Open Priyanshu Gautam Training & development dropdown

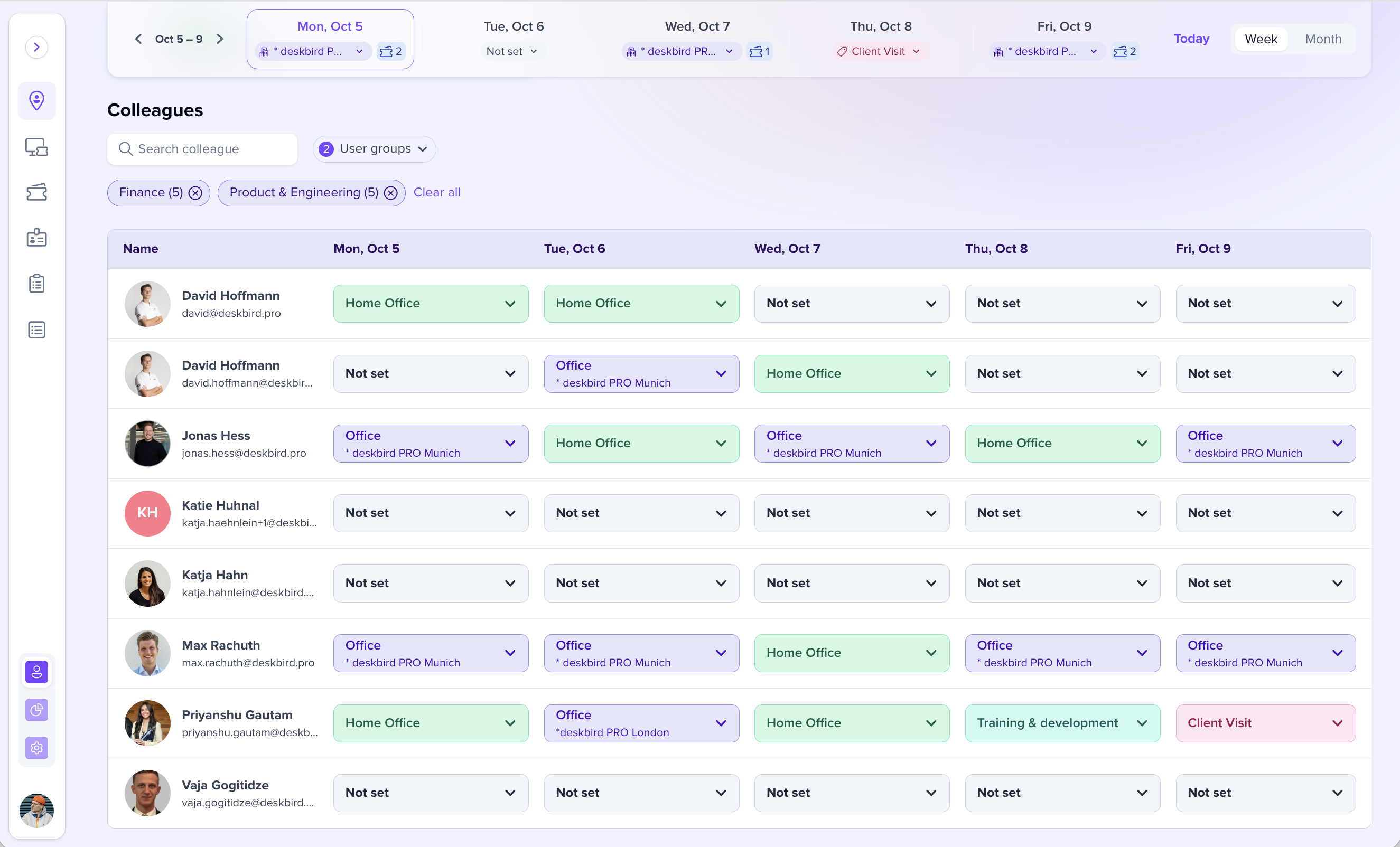(1062, 723)
